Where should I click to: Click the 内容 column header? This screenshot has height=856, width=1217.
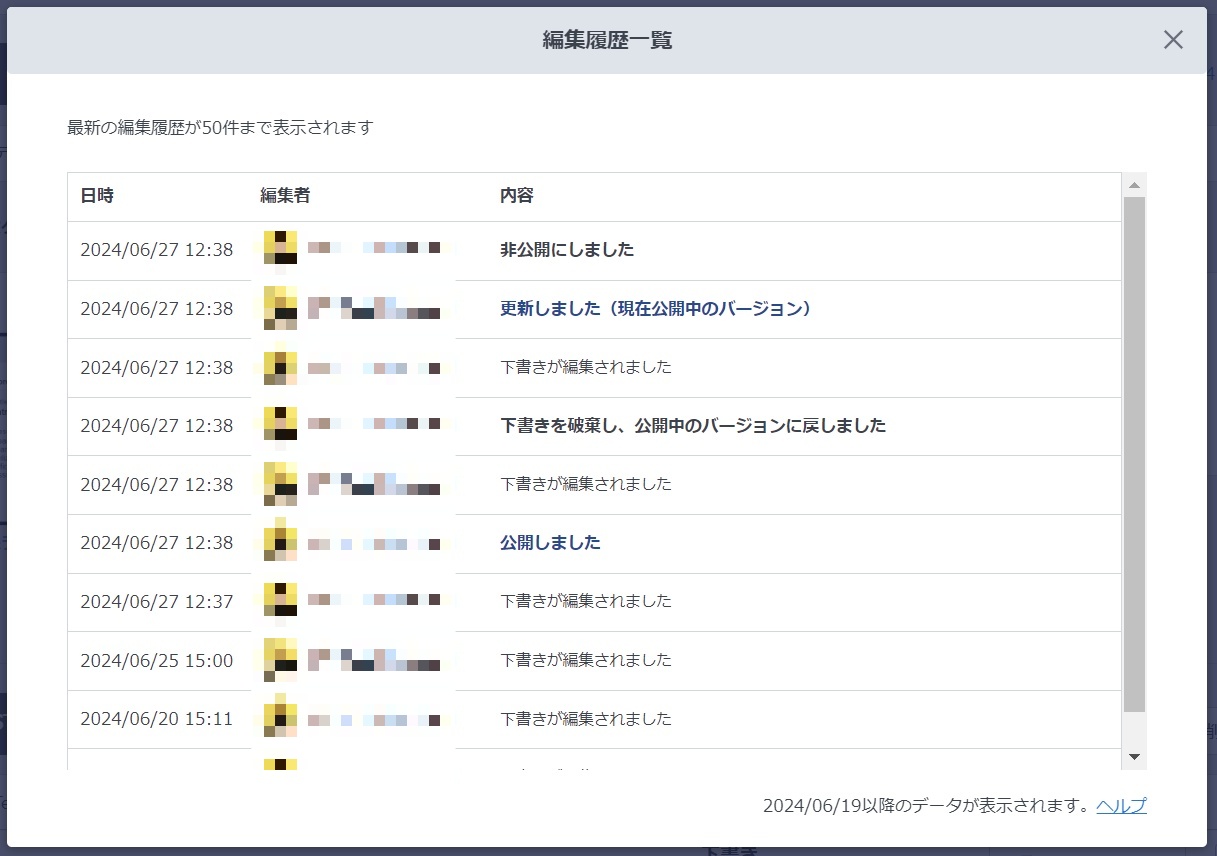point(517,196)
